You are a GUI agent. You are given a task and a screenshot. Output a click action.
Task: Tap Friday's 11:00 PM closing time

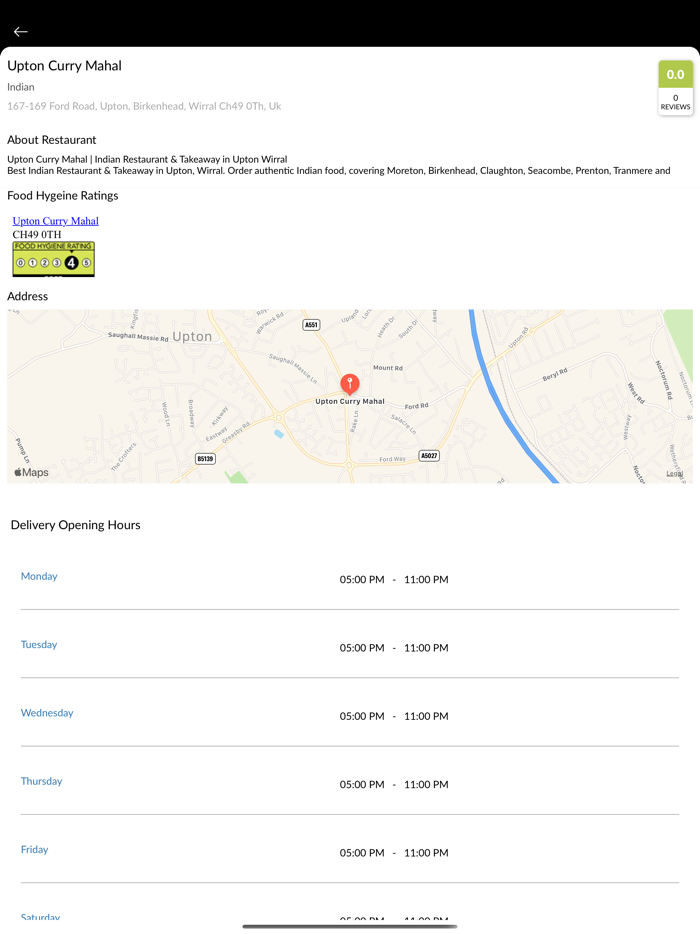click(x=426, y=853)
